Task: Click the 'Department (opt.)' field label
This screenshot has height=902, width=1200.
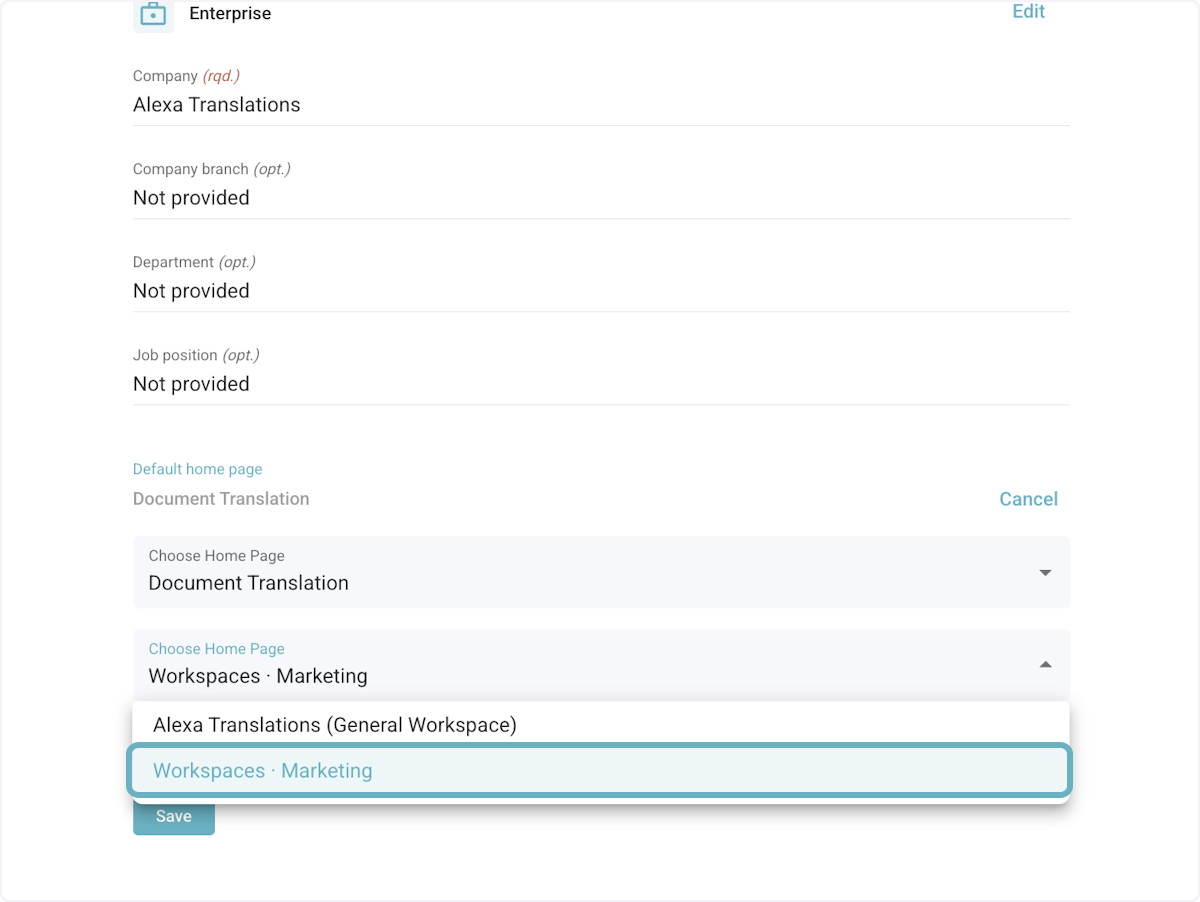Action: [x=194, y=262]
